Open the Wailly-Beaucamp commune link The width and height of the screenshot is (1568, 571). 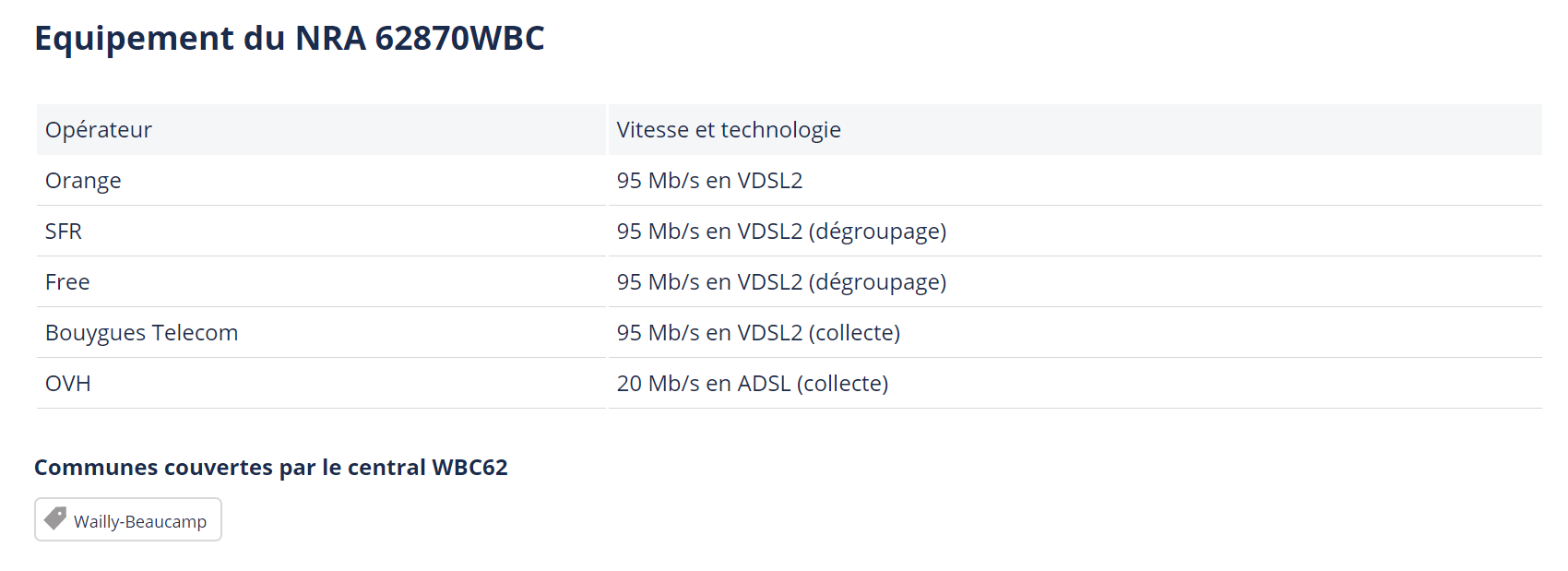click(x=140, y=521)
